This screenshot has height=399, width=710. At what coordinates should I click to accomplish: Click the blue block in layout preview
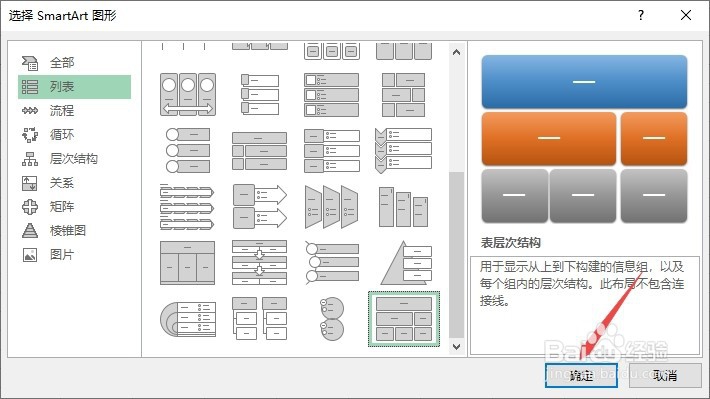tap(584, 82)
